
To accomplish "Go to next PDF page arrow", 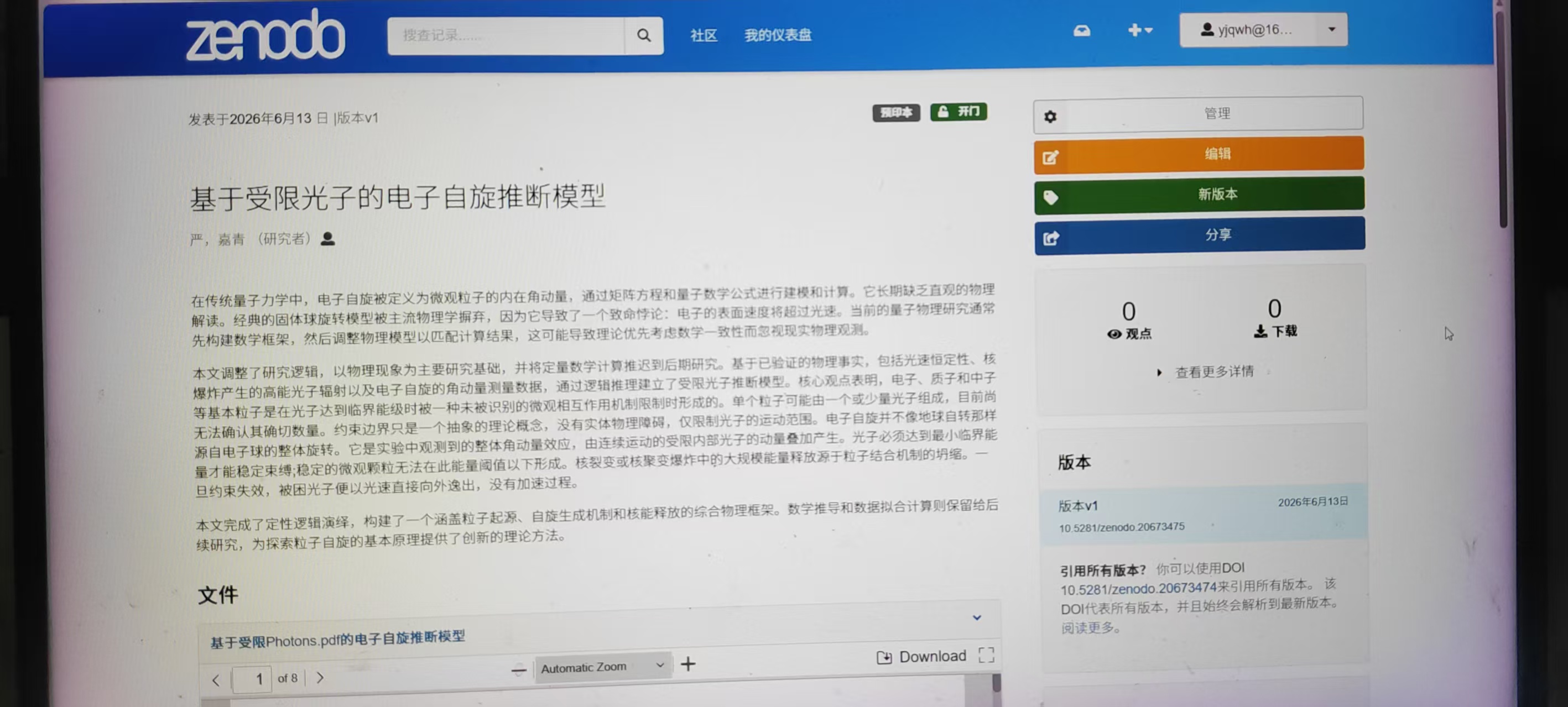I will (320, 677).
